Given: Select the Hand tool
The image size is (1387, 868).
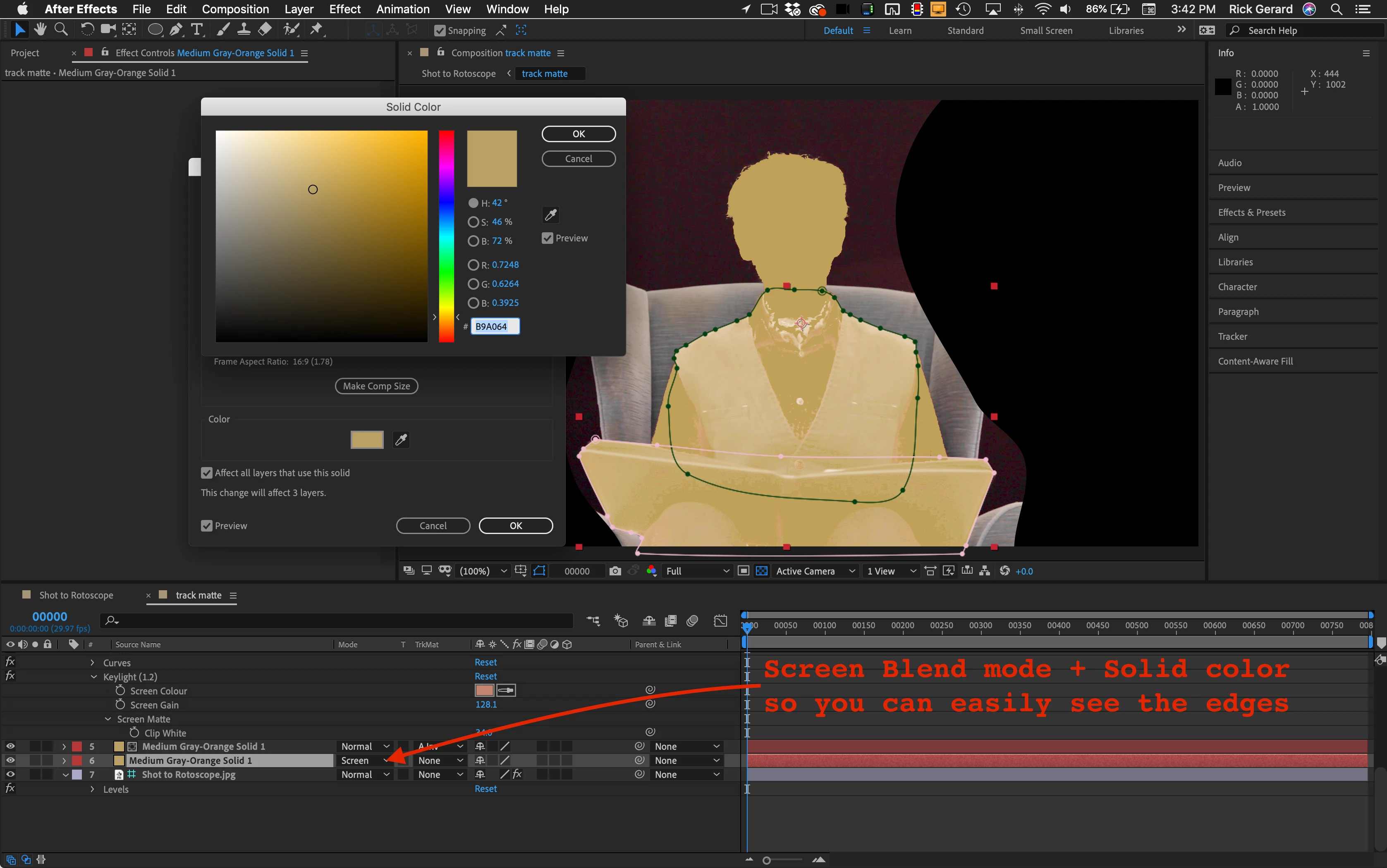Looking at the screenshot, I should coord(40,29).
